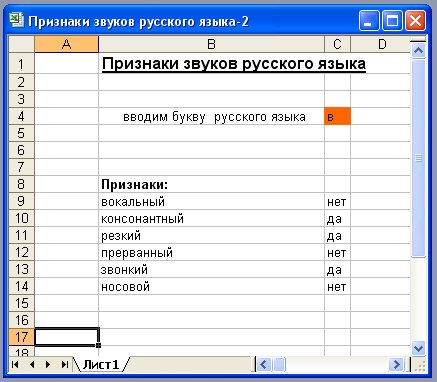The height and width of the screenshot is (382, 437).
Task: Click the selected cell A17
Action: [x=67, y=337]
